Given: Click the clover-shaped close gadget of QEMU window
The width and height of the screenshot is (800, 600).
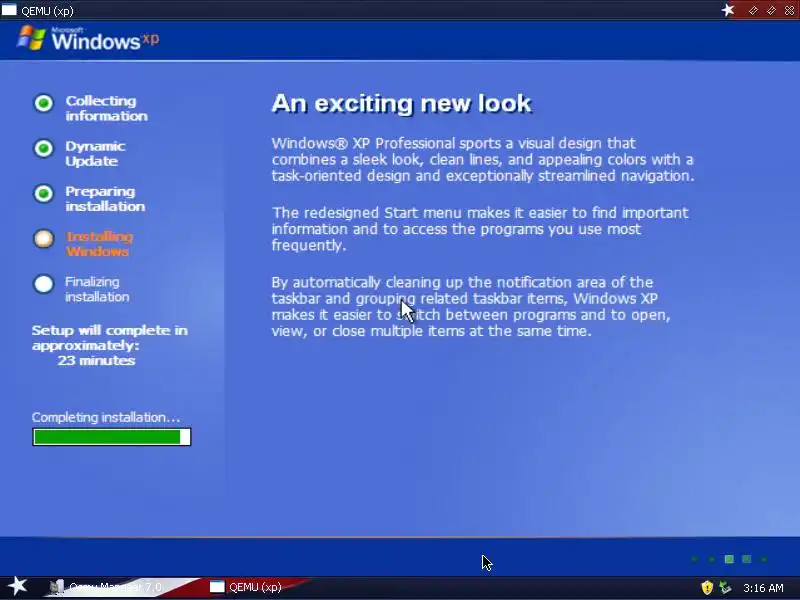Looking at the screenshot, I should click(789, 10).
